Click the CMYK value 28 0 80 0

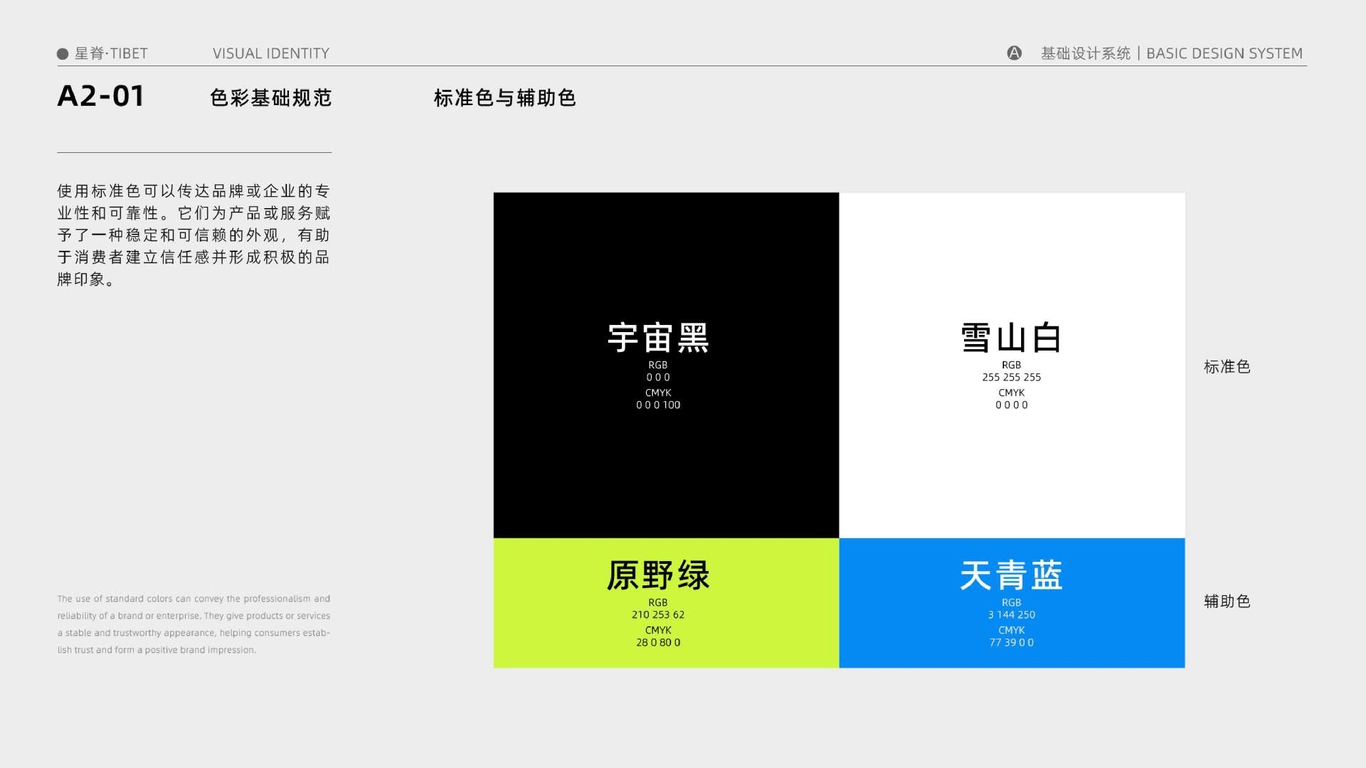(658, 643)
